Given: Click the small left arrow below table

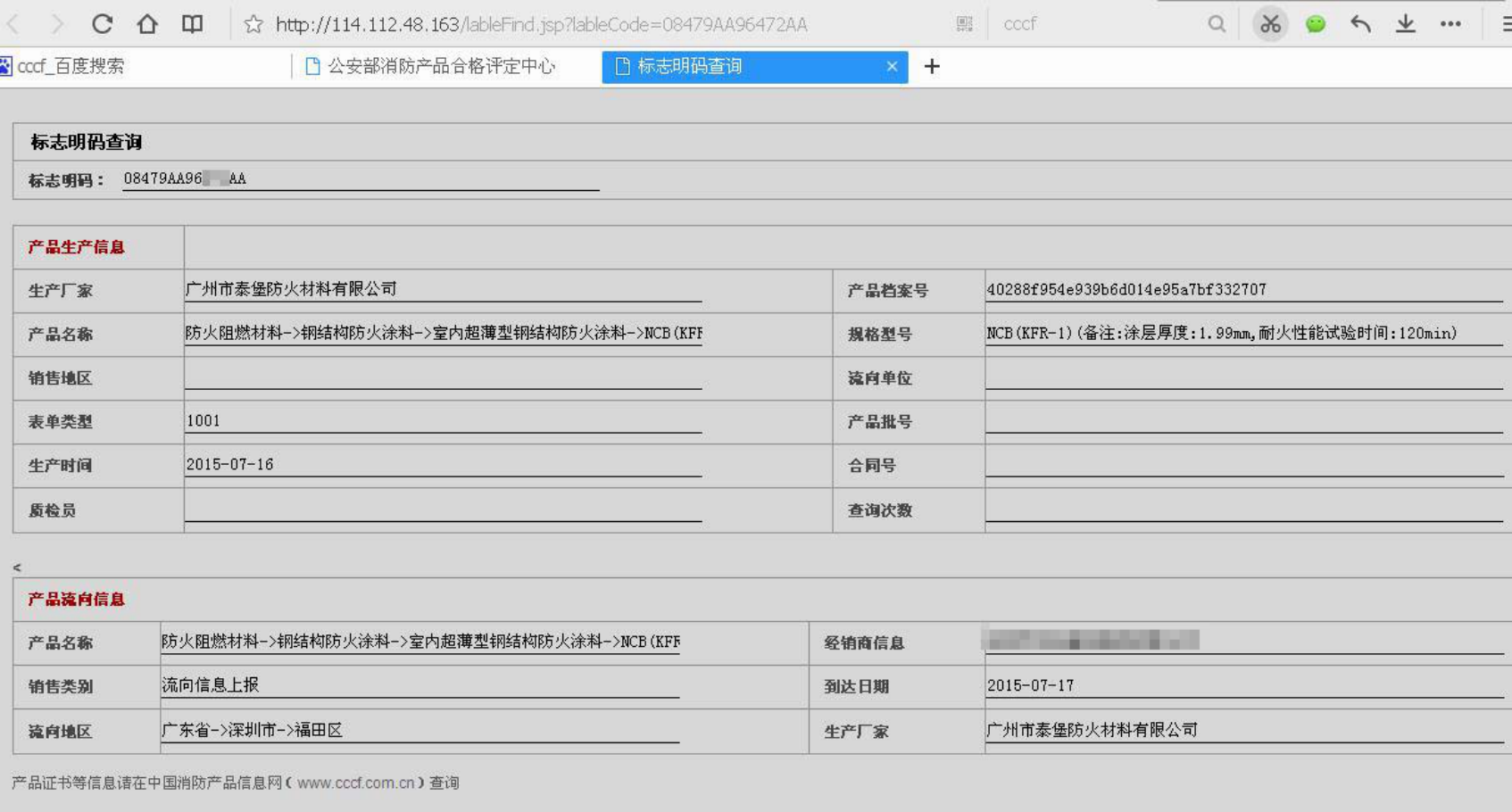Looking at the screenshot, I should (x=17, y=568).
